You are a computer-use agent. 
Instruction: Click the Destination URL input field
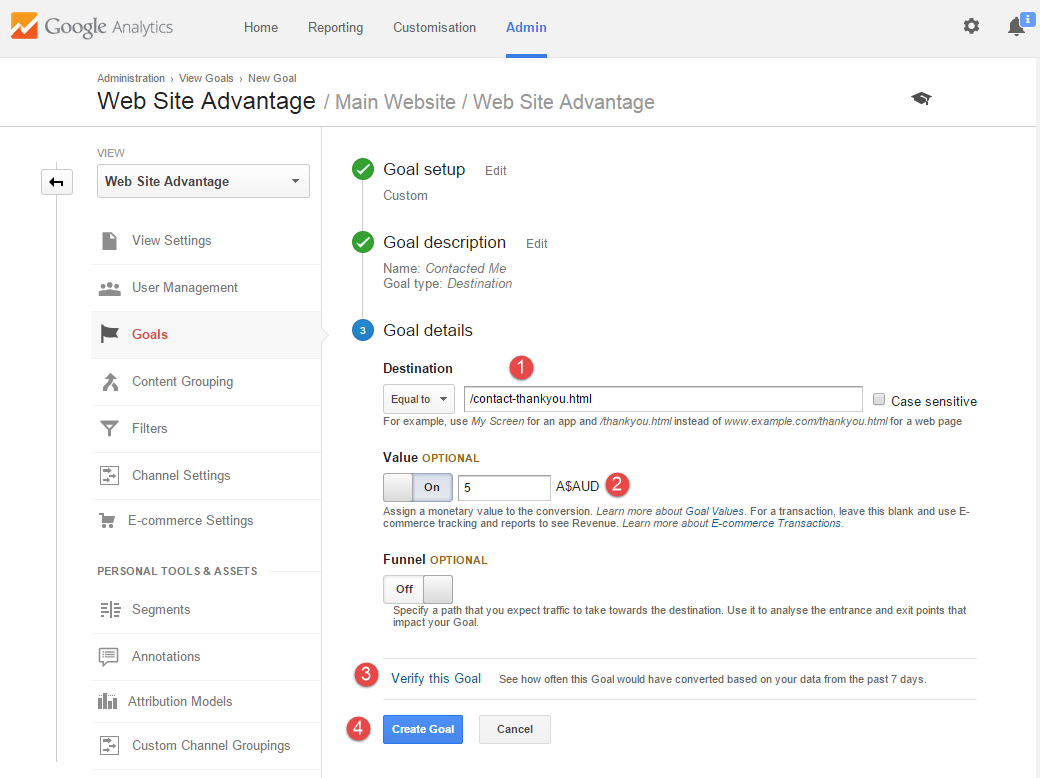(663, 399)
